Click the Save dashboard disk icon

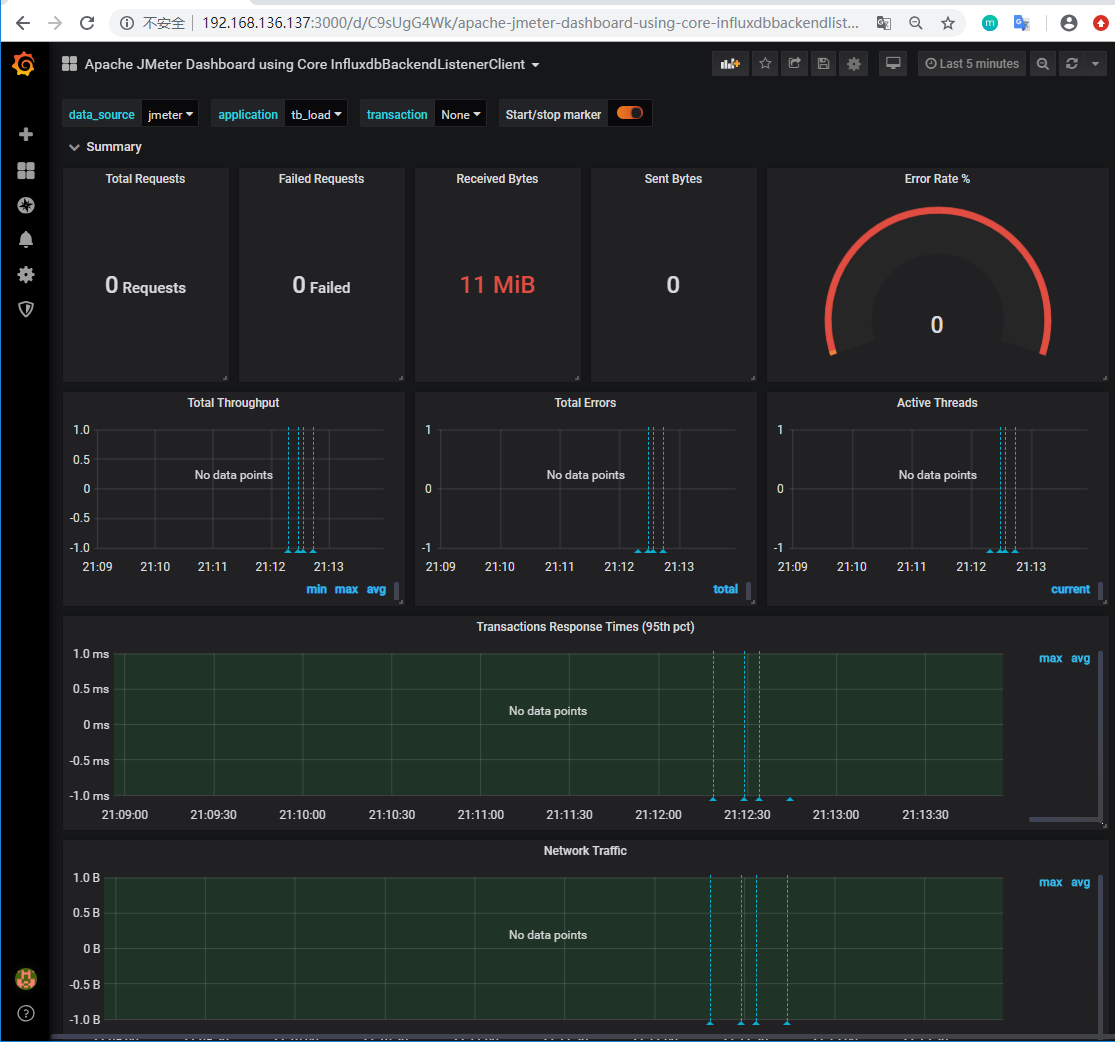pos(823,64)
